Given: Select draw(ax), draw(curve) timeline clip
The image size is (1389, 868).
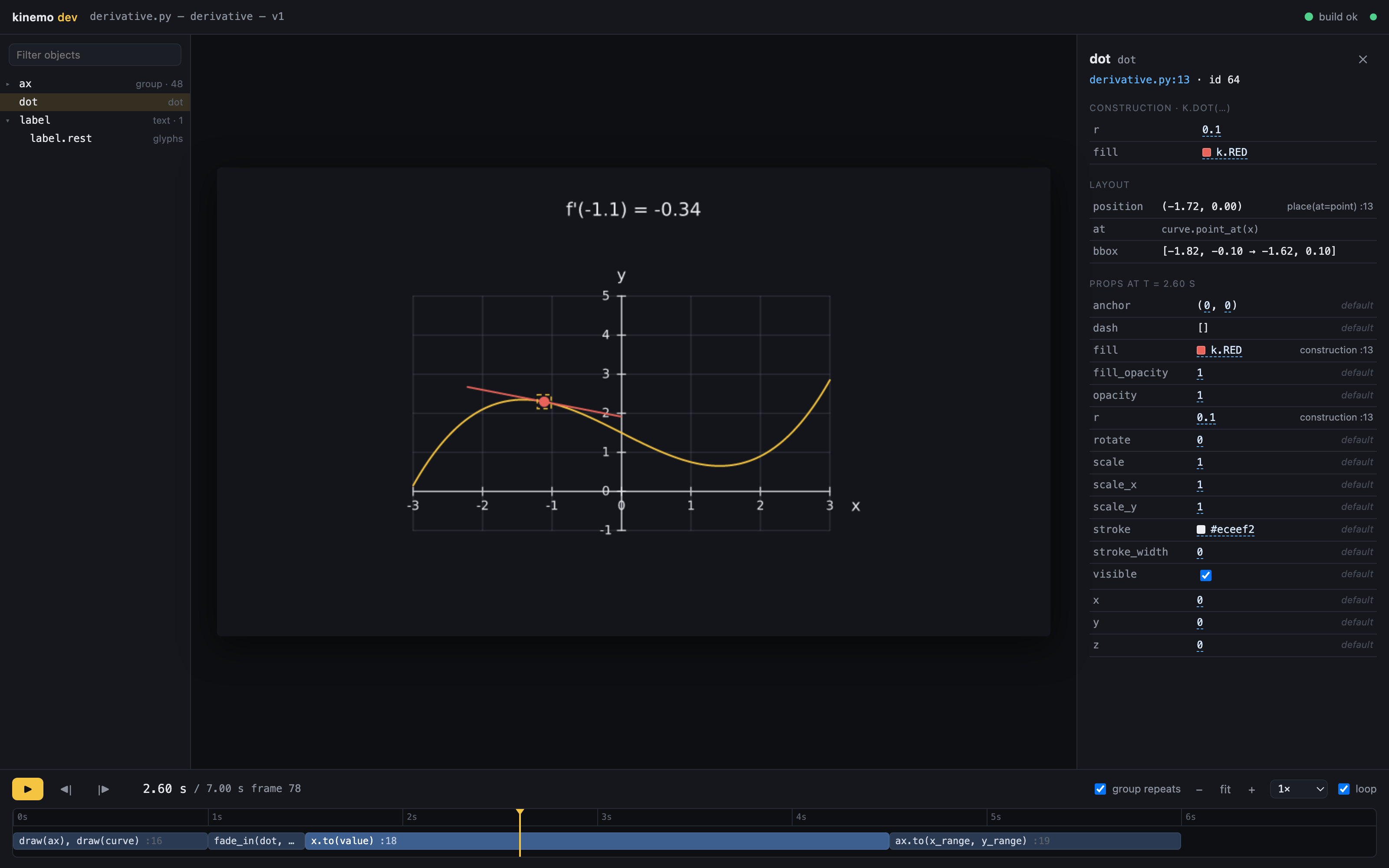Looking at the screenshot, I should [x=110, y=841].
